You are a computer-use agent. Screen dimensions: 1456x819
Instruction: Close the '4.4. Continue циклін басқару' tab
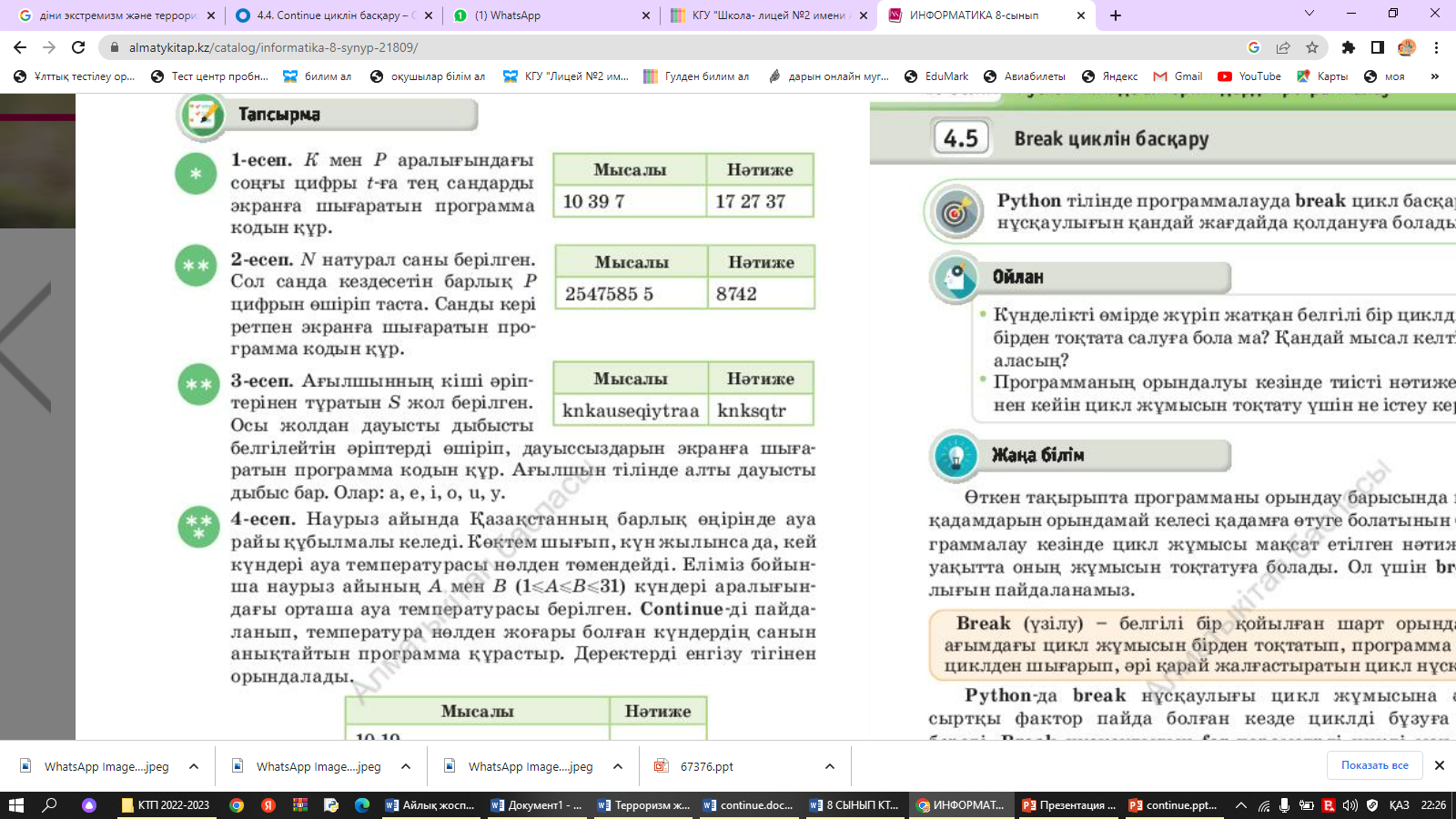coord(429,15)
